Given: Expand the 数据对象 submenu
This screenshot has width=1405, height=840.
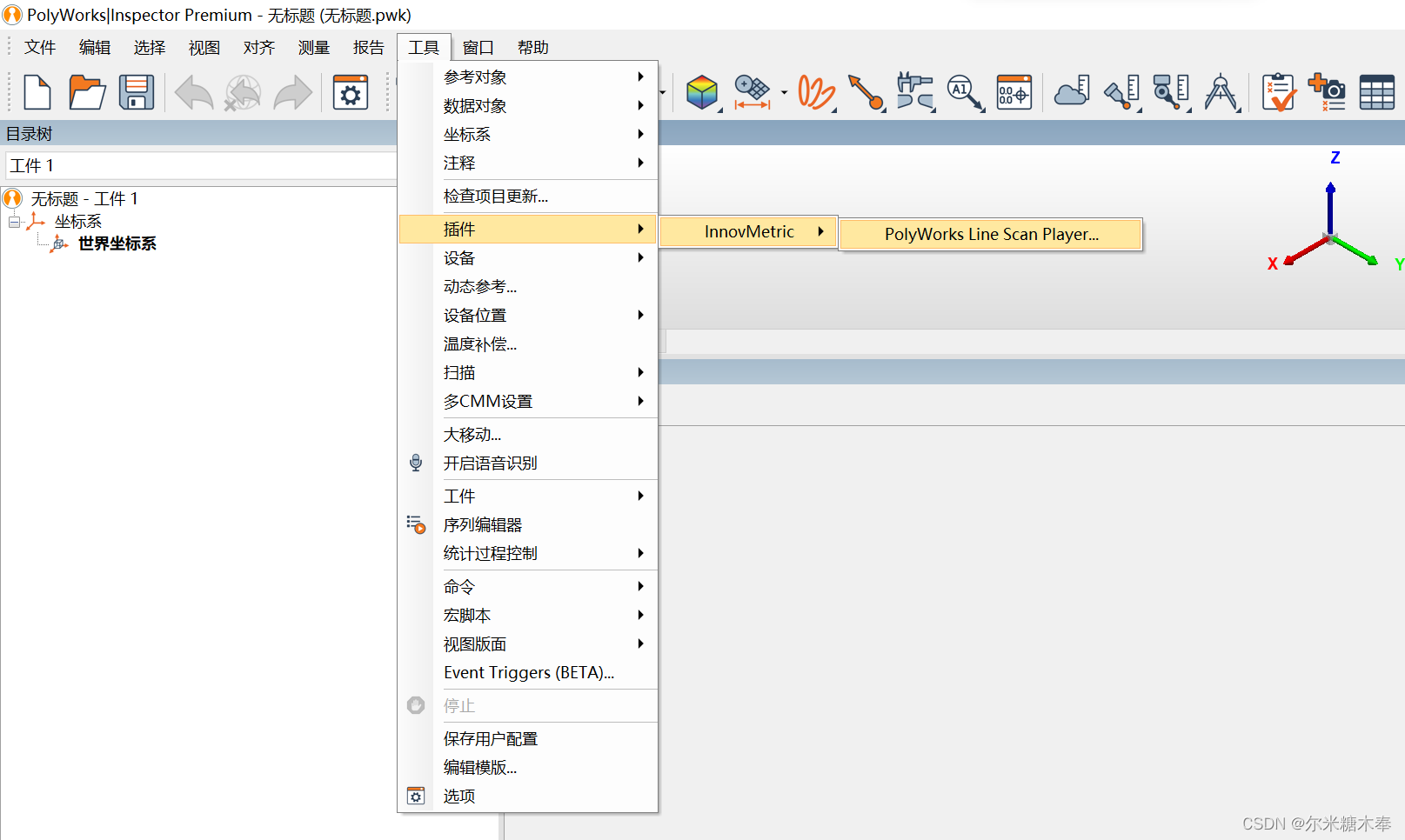Looking at the screenshot, I should (x=528, y=105).
